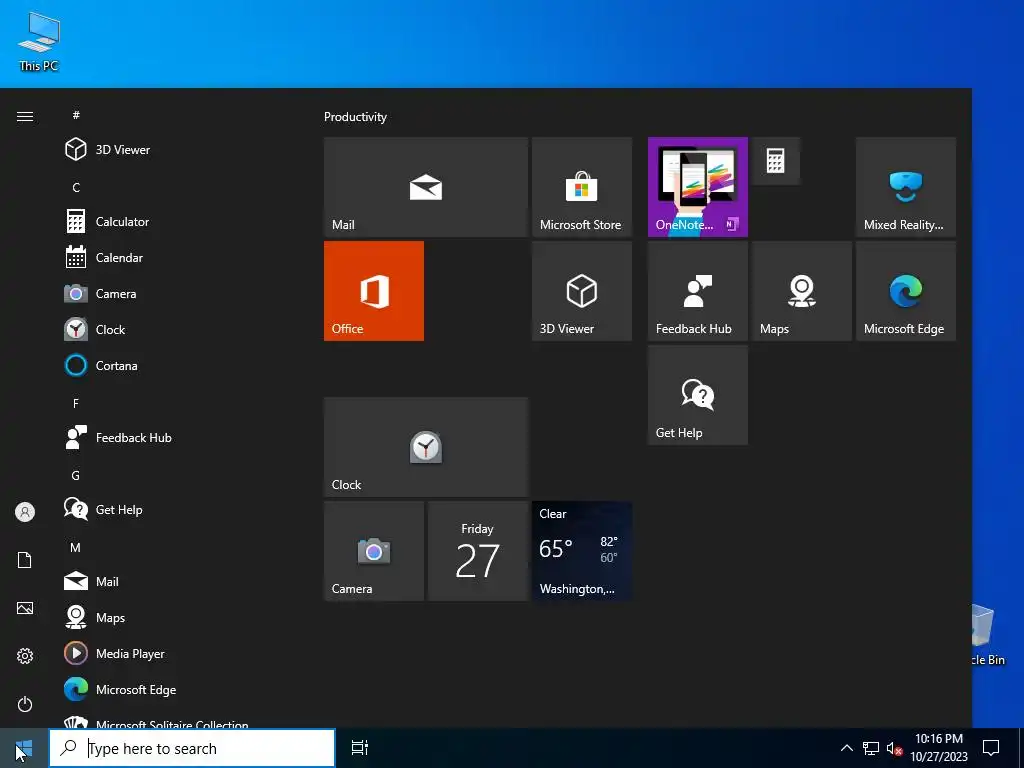Open the Calendar tile showing Friday 27
This screenshot has height=768, width=1024.
pos(477,551)
